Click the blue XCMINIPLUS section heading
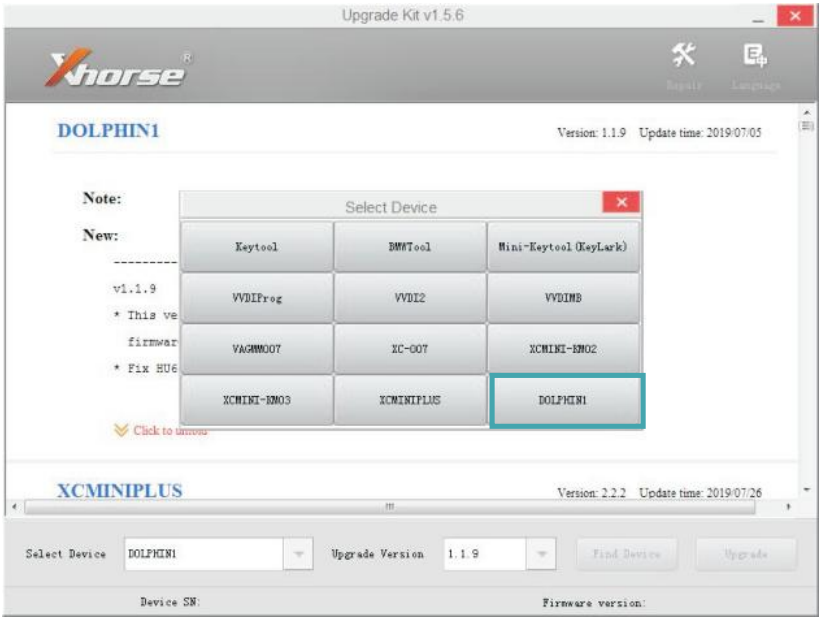This screenshot has height=621, width=823. (x=120, y=491)
